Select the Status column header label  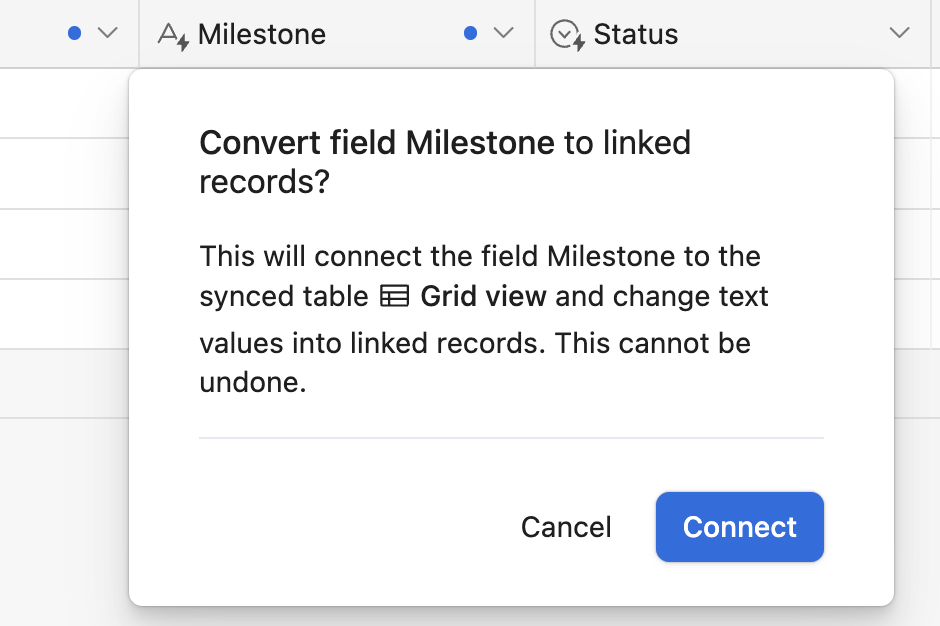tap(636, 34)
